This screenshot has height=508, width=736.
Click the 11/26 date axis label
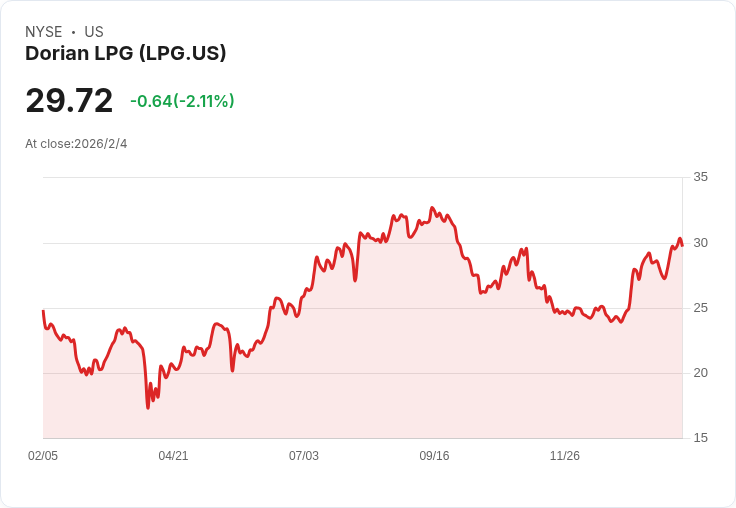pos(565,456)
